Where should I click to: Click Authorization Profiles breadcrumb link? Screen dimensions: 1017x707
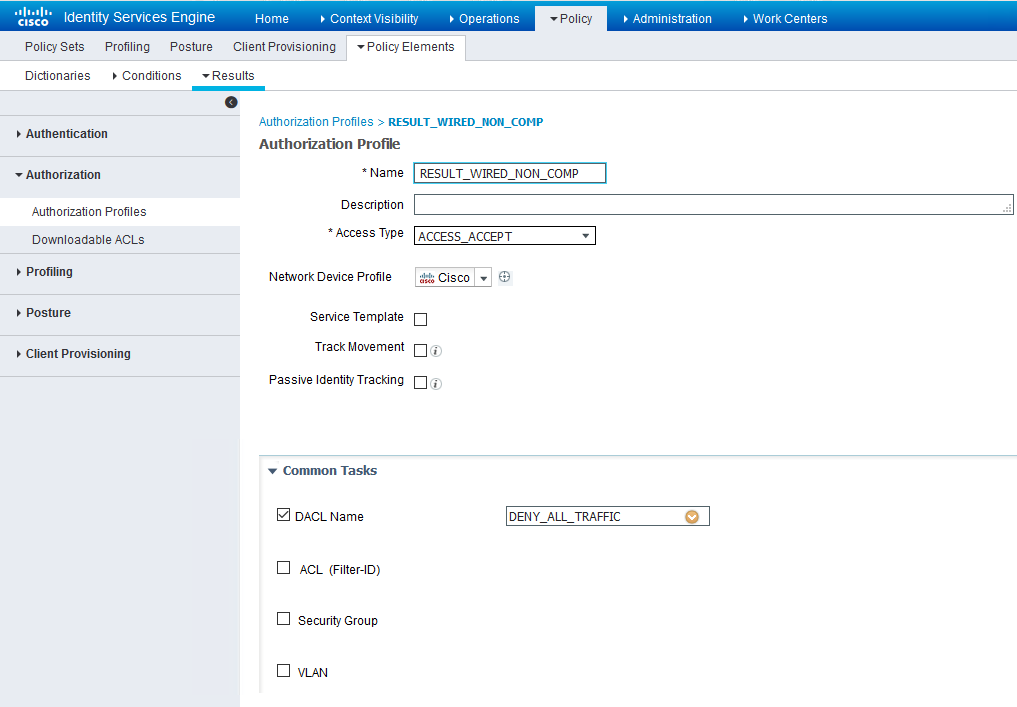click(316, 122)
